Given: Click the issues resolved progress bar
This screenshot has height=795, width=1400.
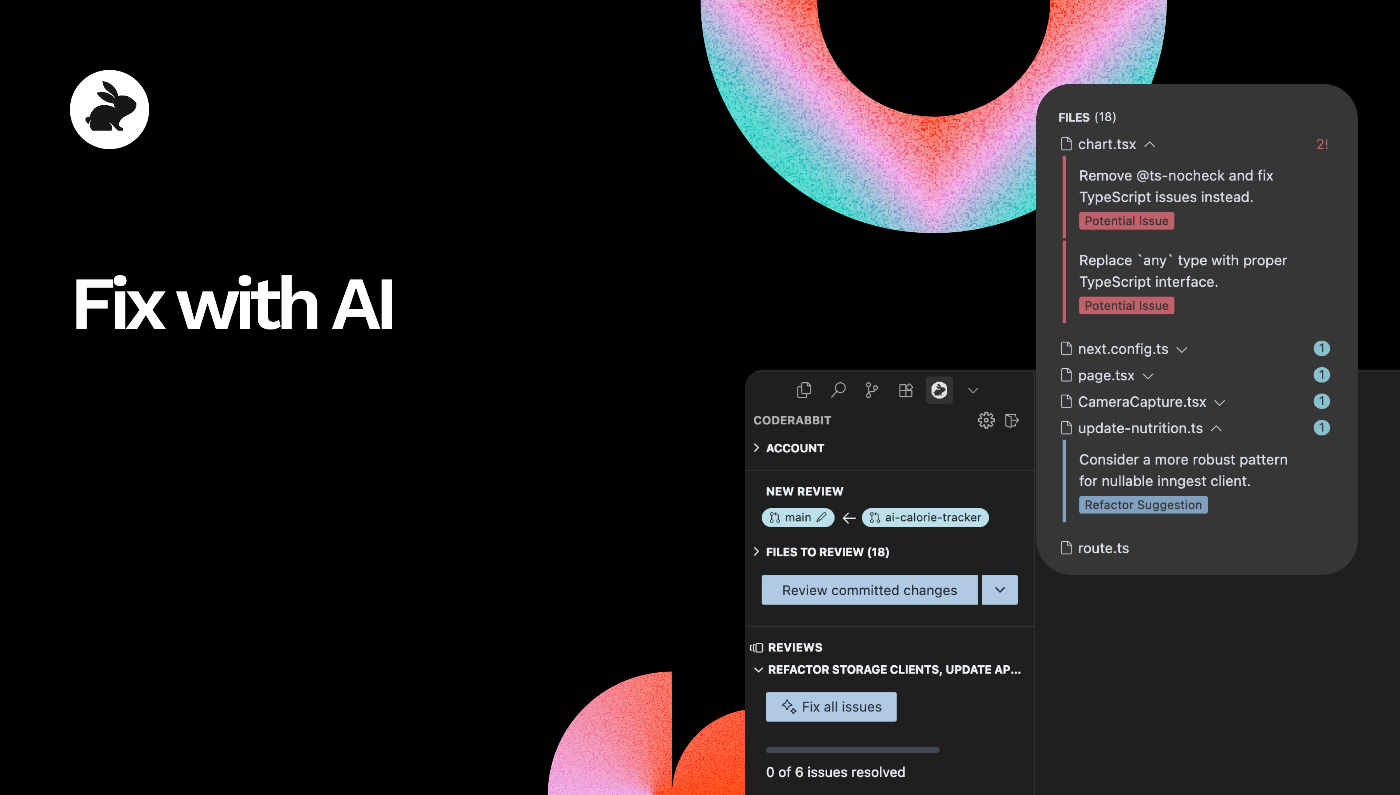Looking at the screenshot, I should click(853, 750).
